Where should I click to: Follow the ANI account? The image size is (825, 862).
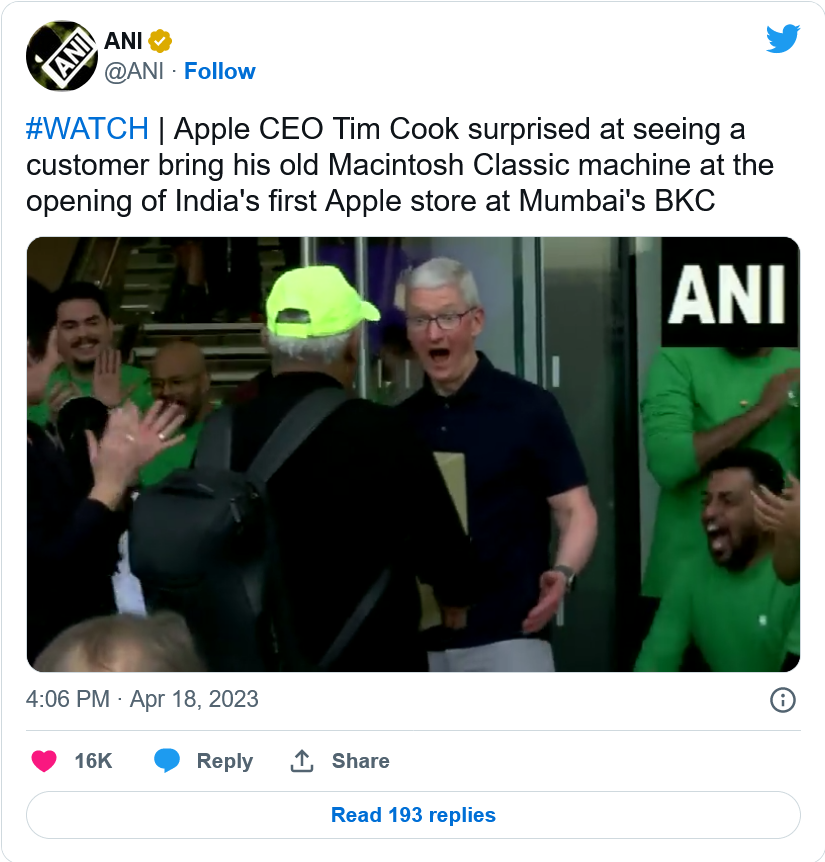click(220, 71)
